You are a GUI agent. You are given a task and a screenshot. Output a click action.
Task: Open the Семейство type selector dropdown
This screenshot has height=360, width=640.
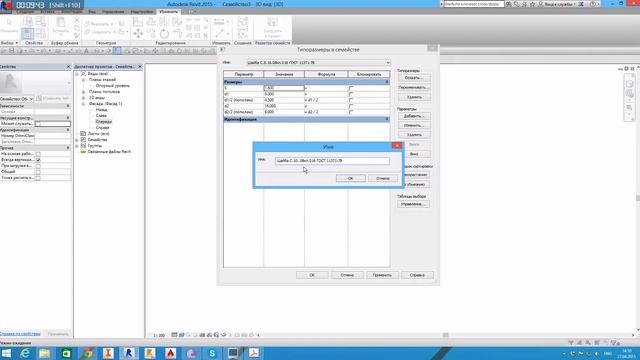(31, 99)
